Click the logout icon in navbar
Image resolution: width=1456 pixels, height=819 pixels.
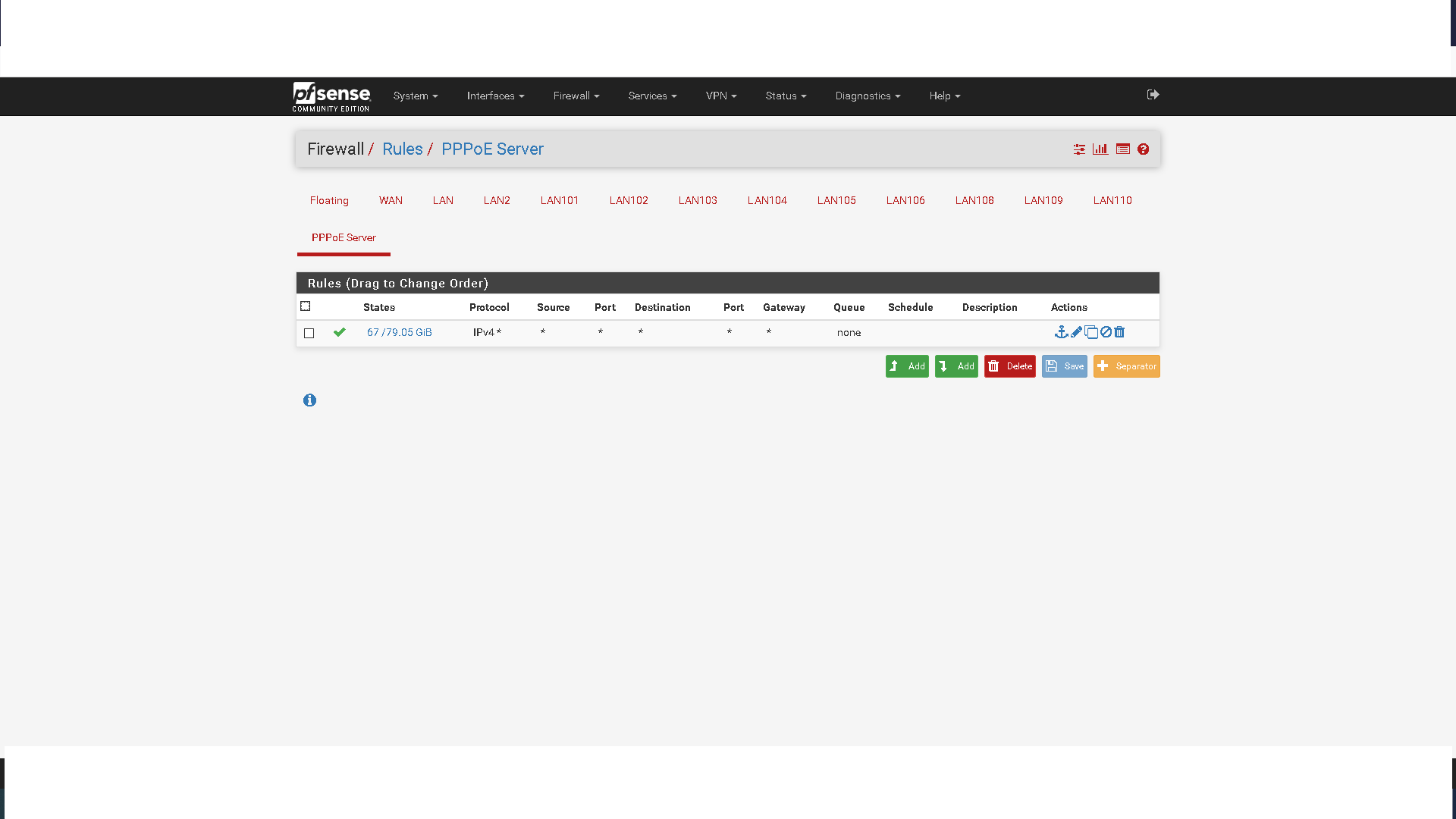tap(1153, 95)
